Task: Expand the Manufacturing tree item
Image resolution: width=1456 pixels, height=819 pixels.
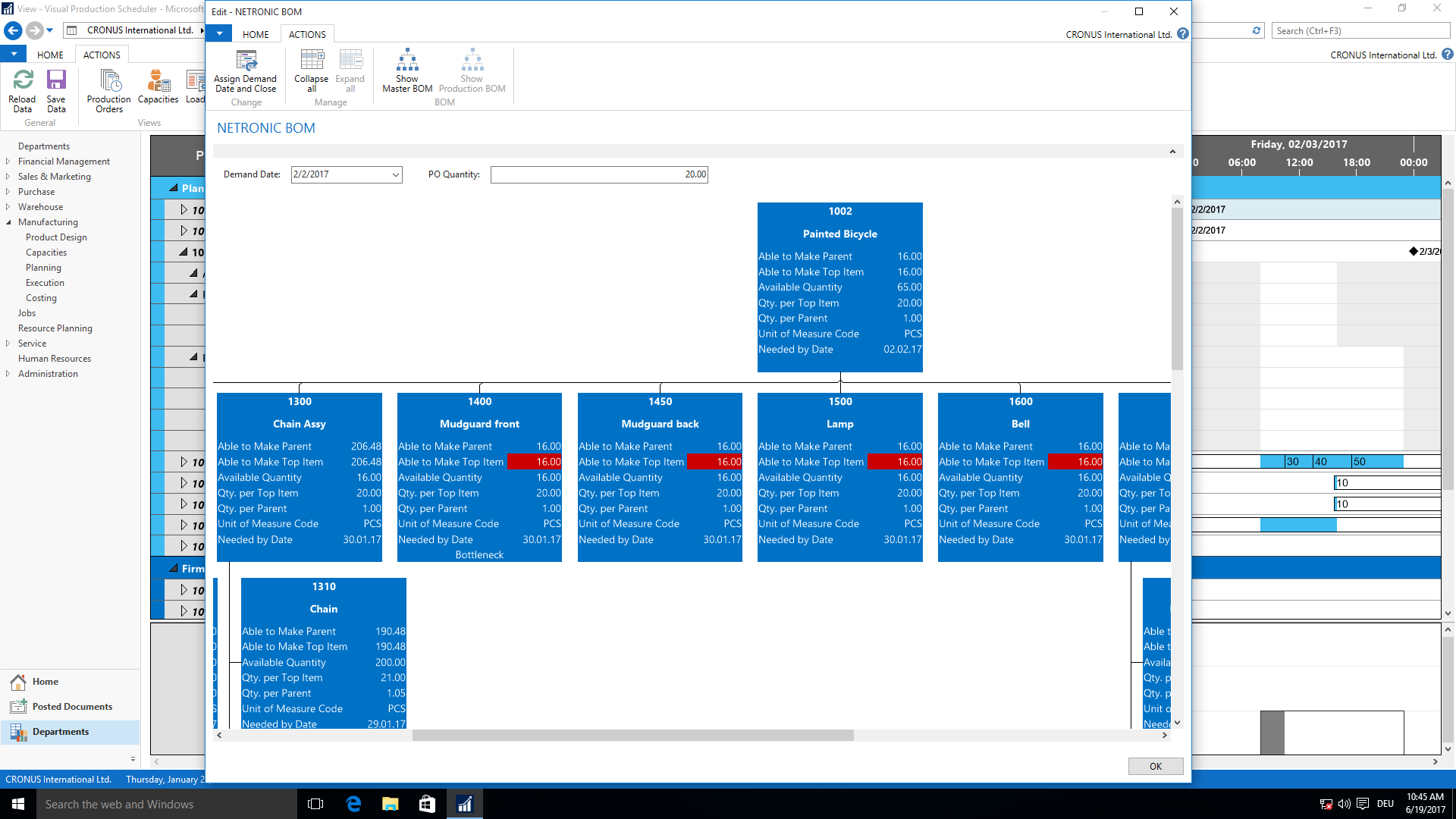Action: pyautogui.click(x=9, y=222)
